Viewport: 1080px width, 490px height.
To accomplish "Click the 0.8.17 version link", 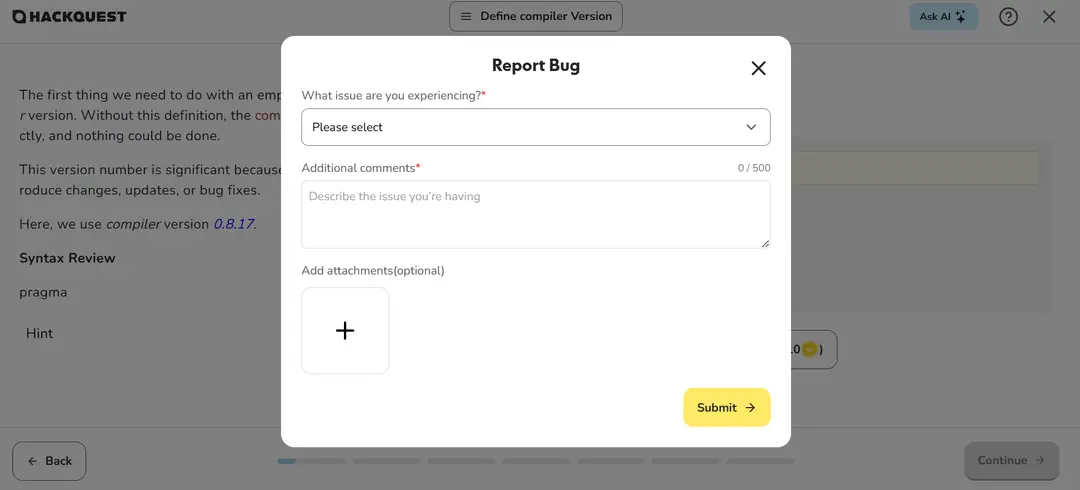I will tap(233, 224).
